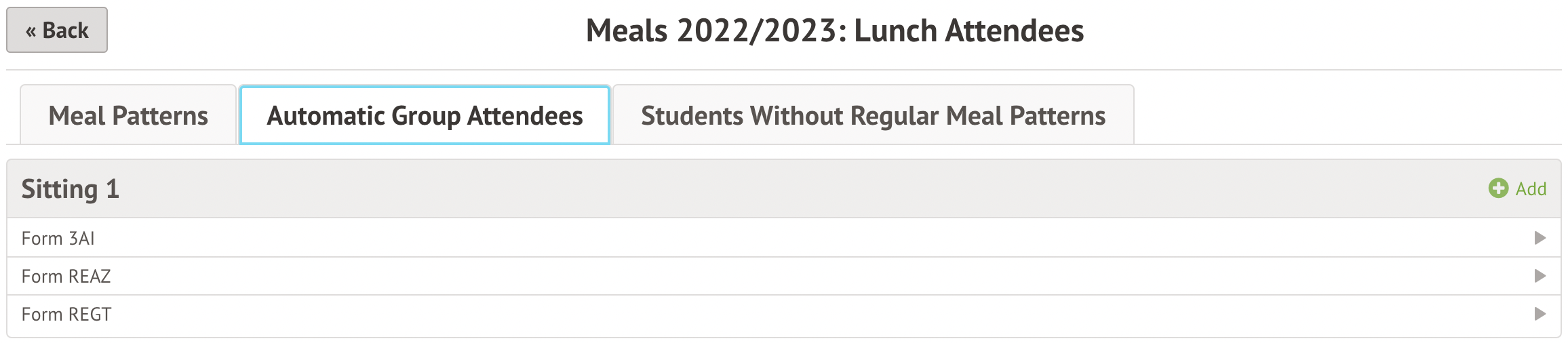Click the Lunch Attendees page title

[x=834, y=31]
